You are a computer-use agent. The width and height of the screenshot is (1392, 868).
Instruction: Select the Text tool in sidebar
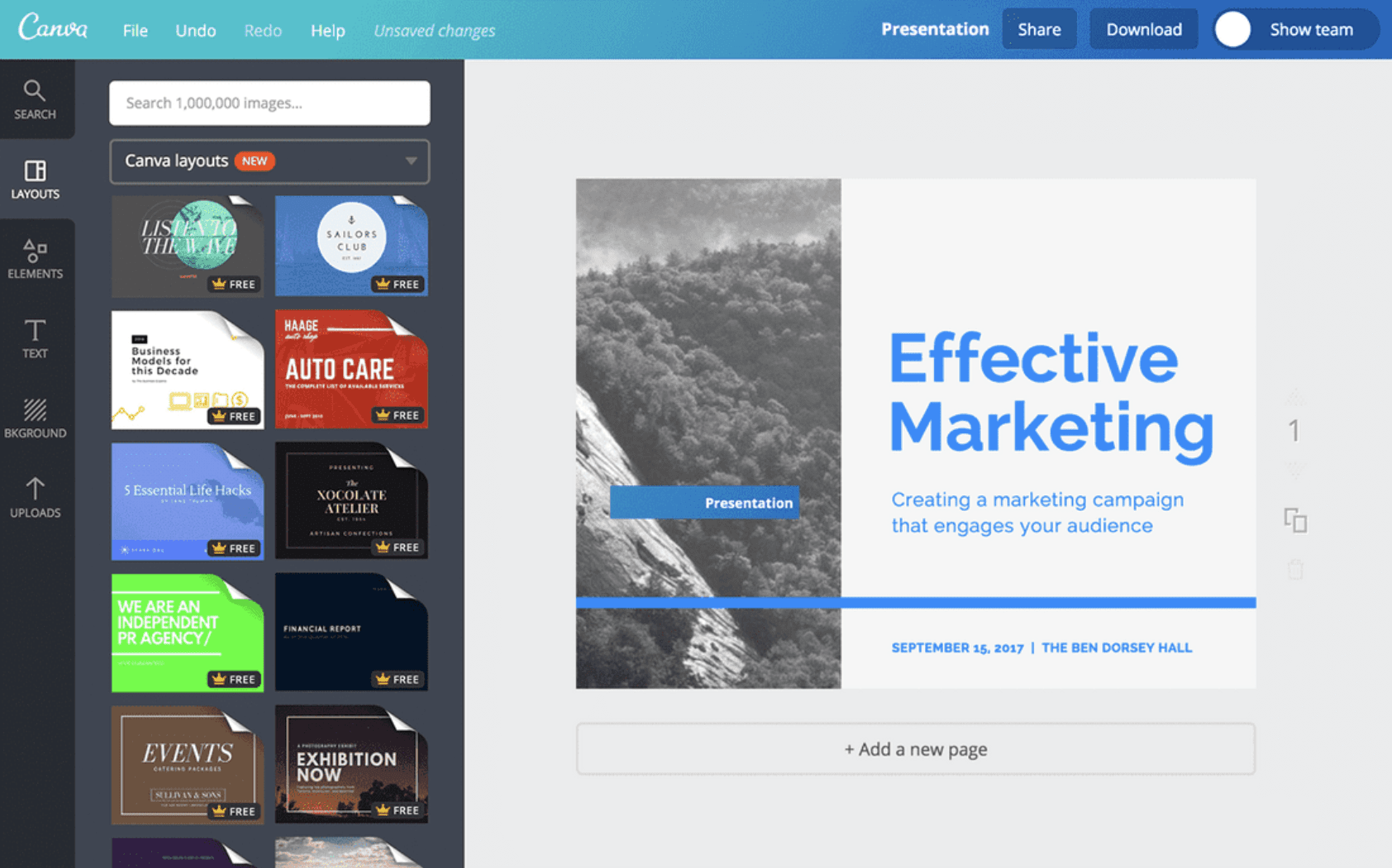[x=35, y=339]
